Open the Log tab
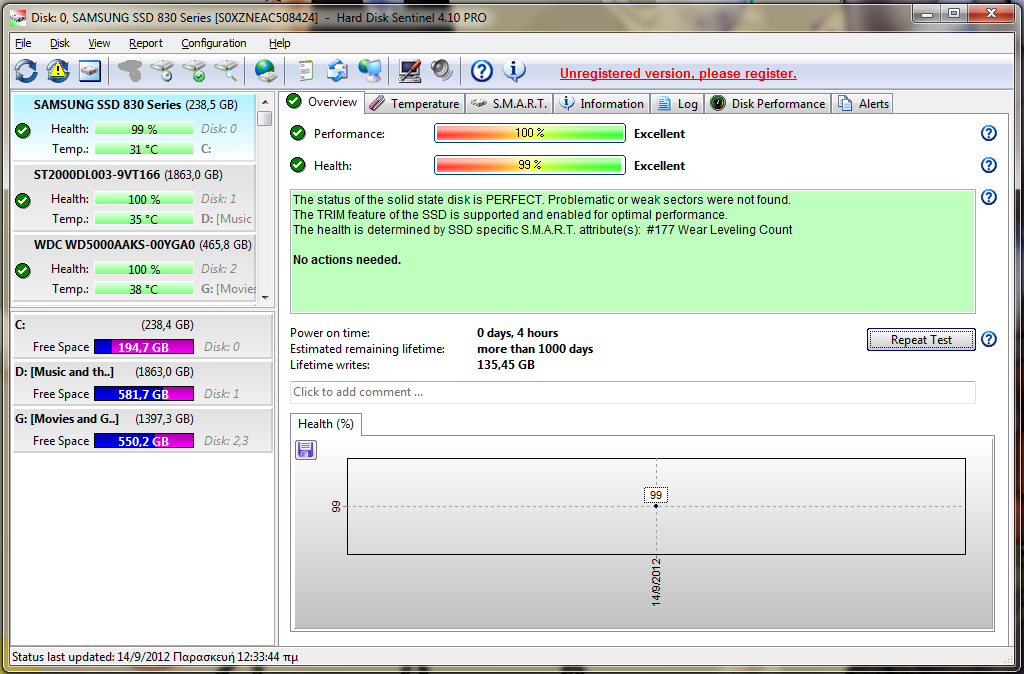The height and width of the screenshot is (674, 1024). [677, 104]
